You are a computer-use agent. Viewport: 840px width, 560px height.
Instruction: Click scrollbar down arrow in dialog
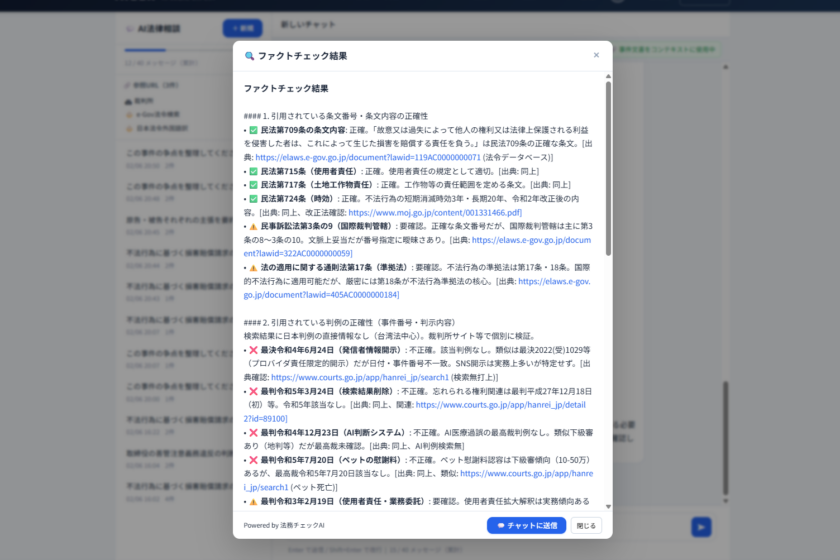[x=608, y=506]
